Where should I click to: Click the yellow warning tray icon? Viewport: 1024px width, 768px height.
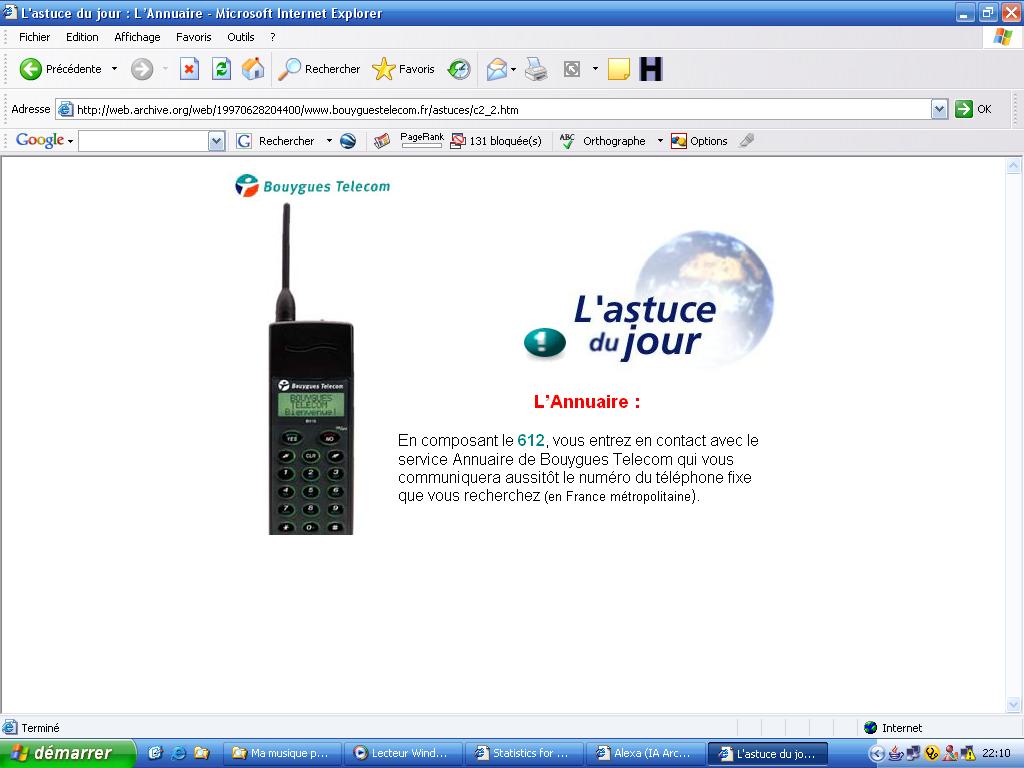coord(968,754)
